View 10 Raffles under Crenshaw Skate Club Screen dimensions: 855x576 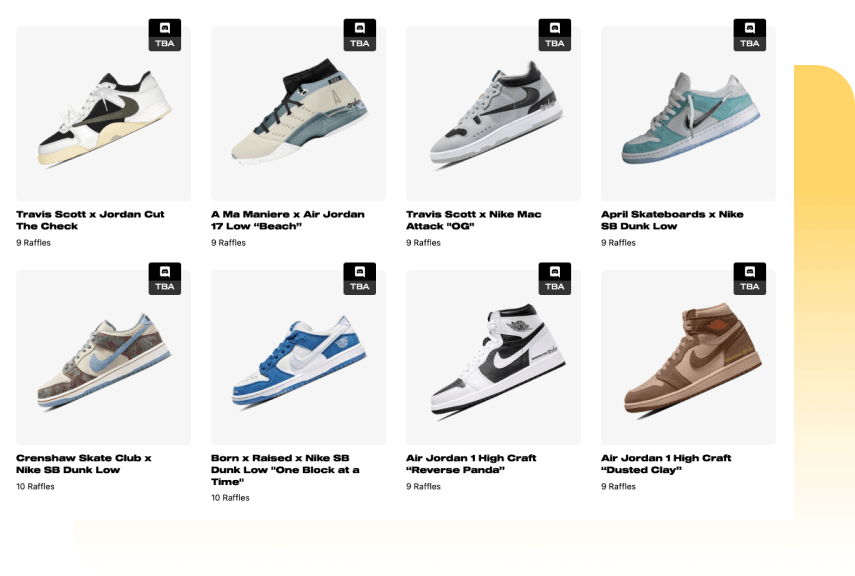click(x=35, y=487)
